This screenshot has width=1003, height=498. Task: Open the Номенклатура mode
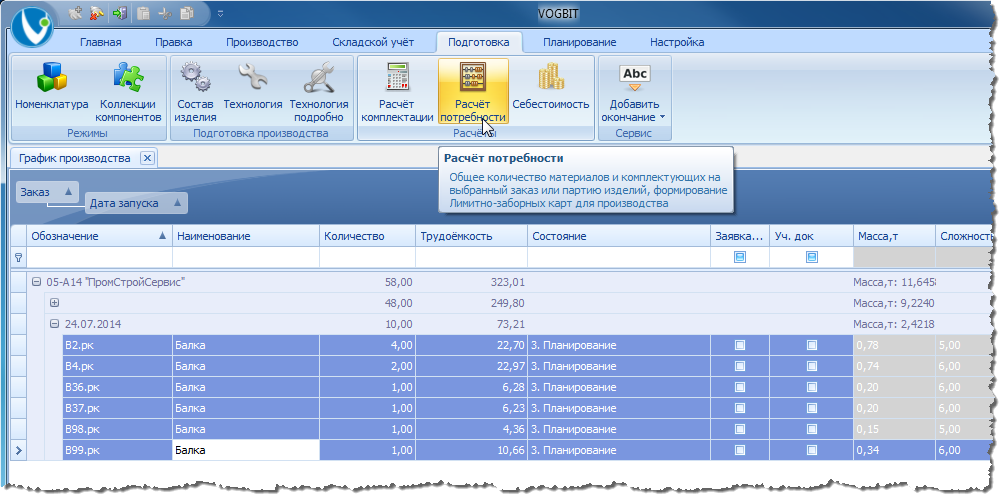(52, 91)
